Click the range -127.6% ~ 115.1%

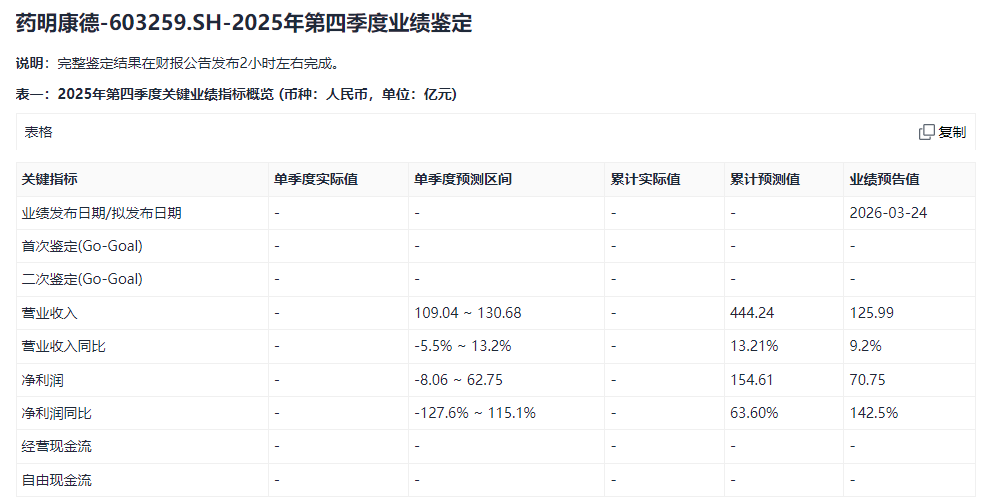[475, 413]
